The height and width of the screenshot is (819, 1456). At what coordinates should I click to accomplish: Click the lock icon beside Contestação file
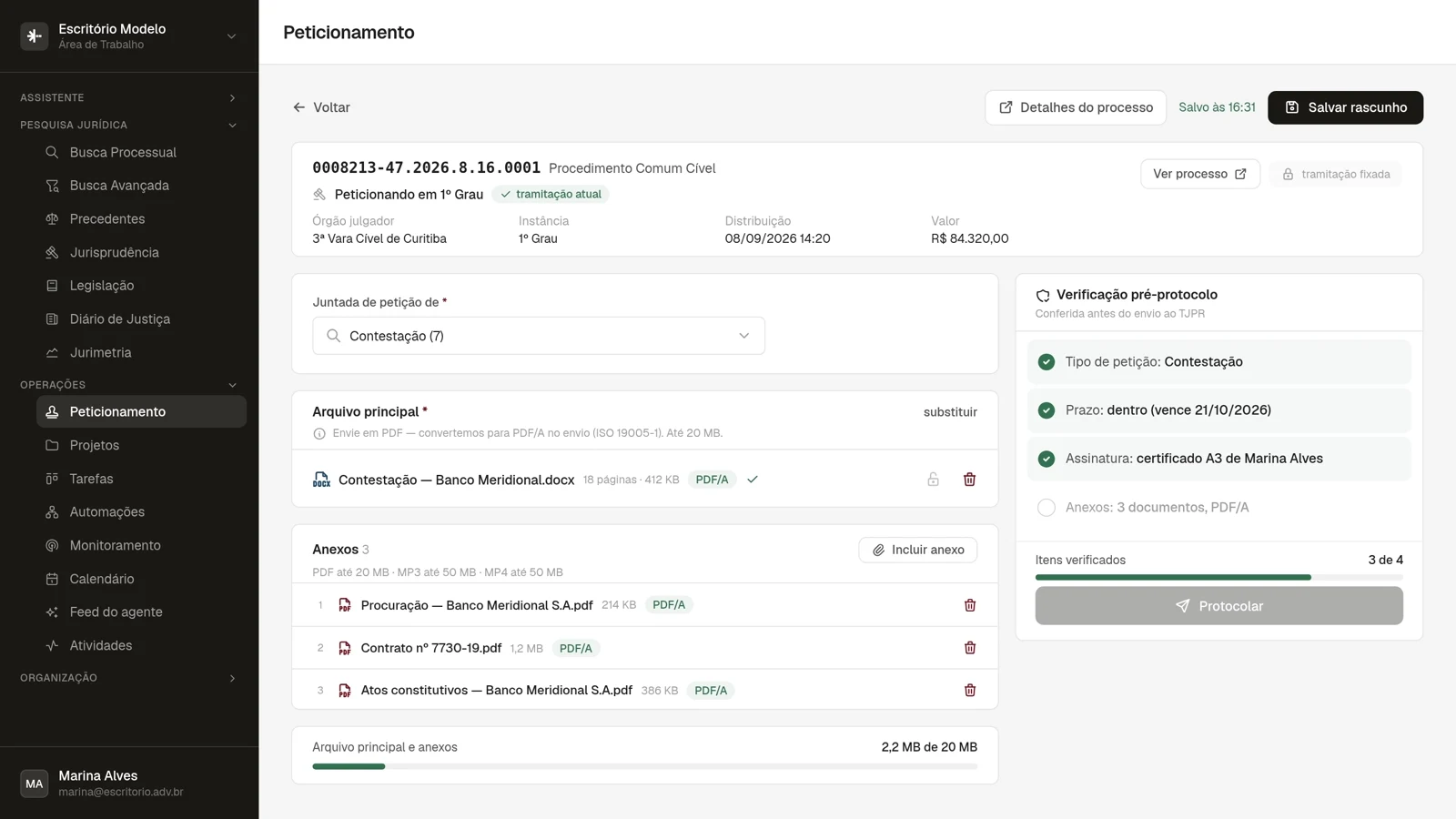(933, 480)
